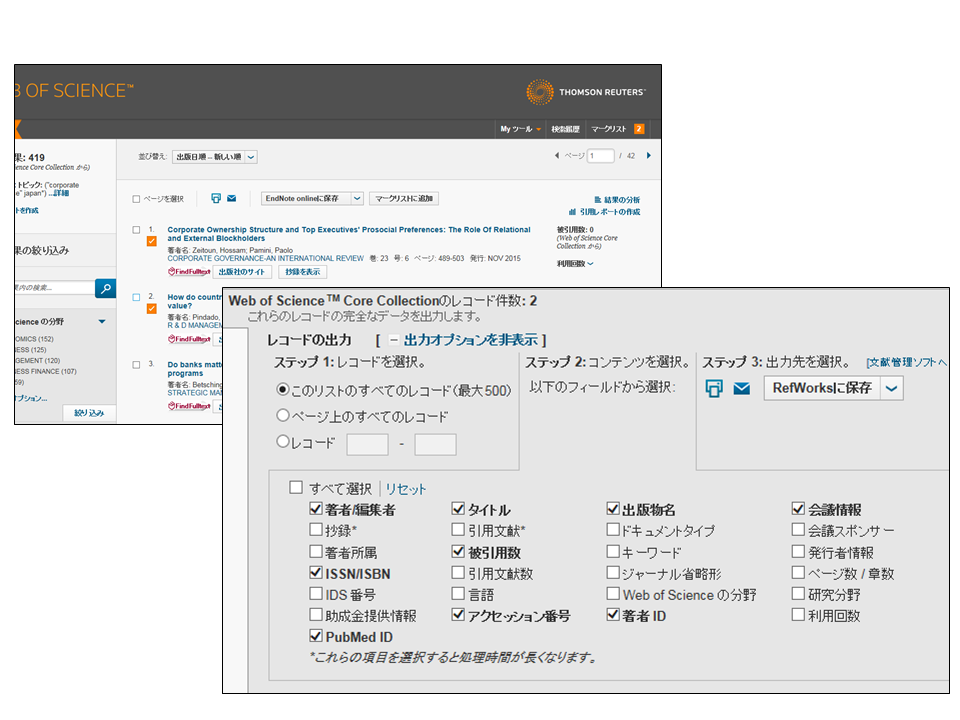Open the マークリスト in the top bar
960x720 pixels.
click(617, 129)
